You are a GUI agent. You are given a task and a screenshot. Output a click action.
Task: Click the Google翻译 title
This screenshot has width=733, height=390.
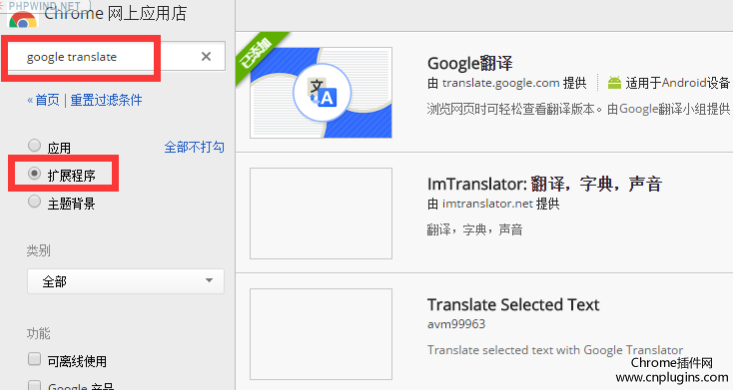coord(470,63)
